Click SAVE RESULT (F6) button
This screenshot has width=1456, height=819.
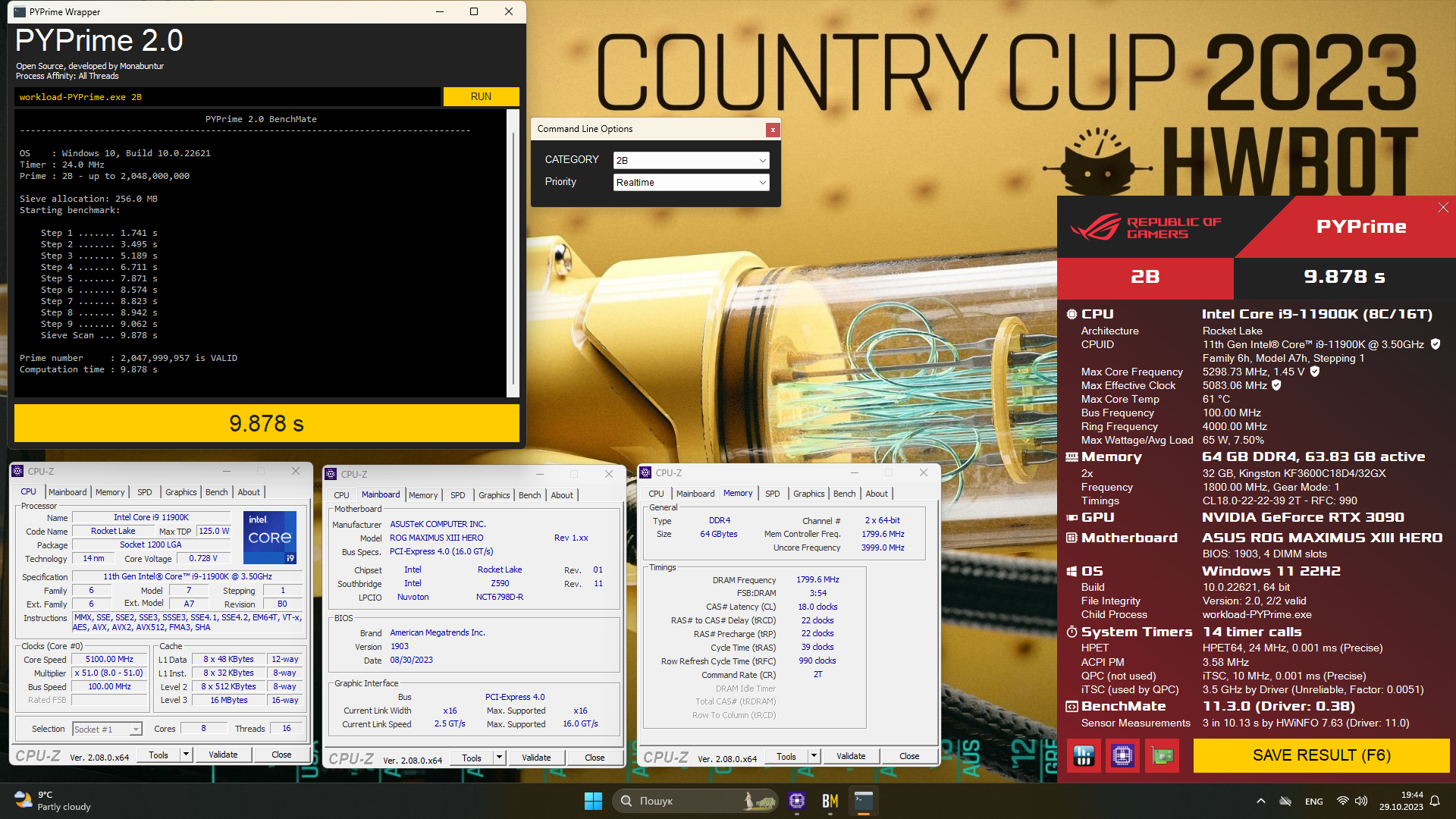1321,755
